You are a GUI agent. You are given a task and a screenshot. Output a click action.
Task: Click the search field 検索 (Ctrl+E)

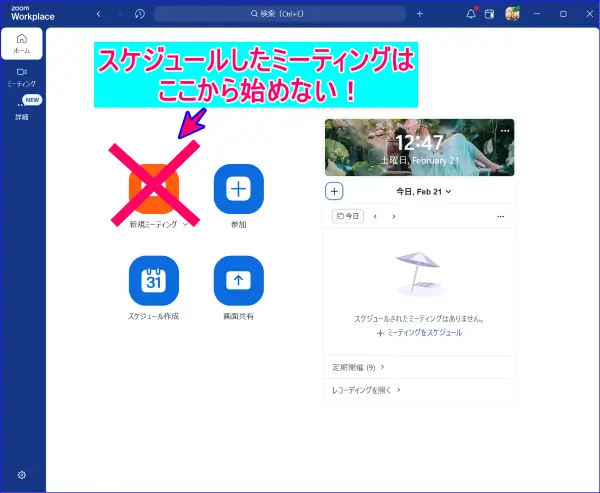click(x=280, y=14)
